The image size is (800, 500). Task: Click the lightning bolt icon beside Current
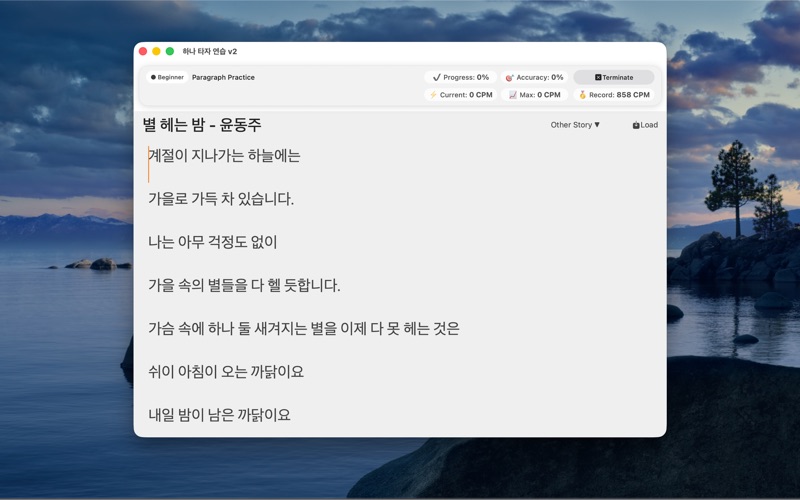click(433, 95)
